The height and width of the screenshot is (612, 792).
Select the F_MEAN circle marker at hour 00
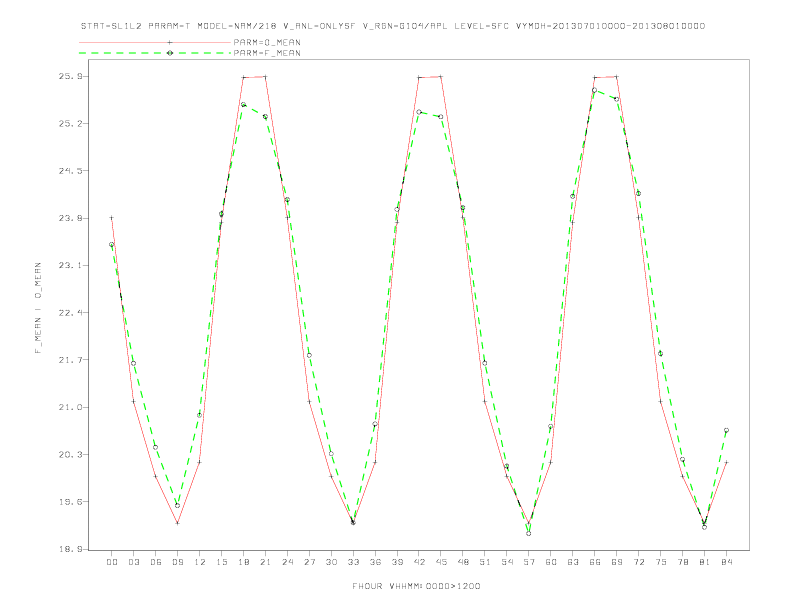112,244
